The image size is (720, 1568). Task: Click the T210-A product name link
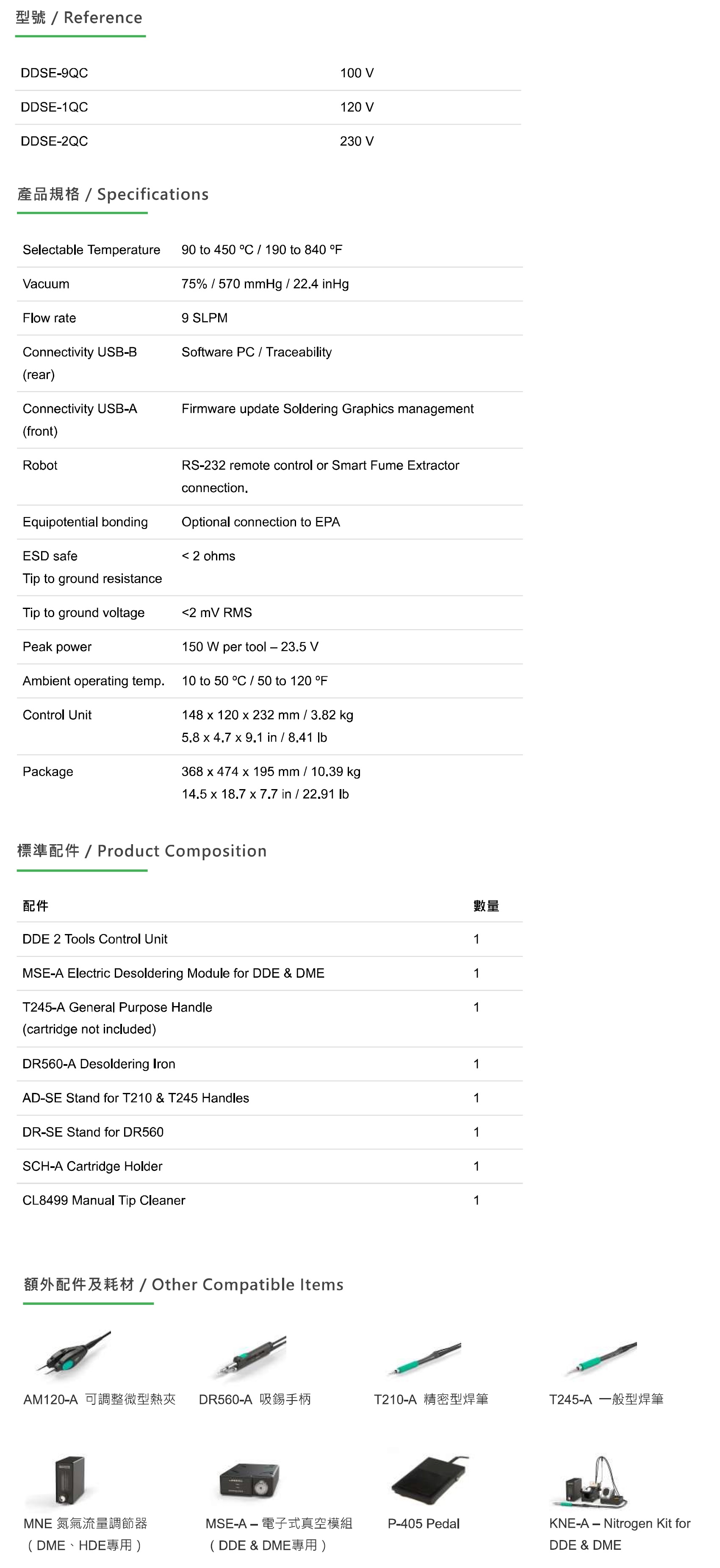pyautogui.click(x=431, y=1399)
